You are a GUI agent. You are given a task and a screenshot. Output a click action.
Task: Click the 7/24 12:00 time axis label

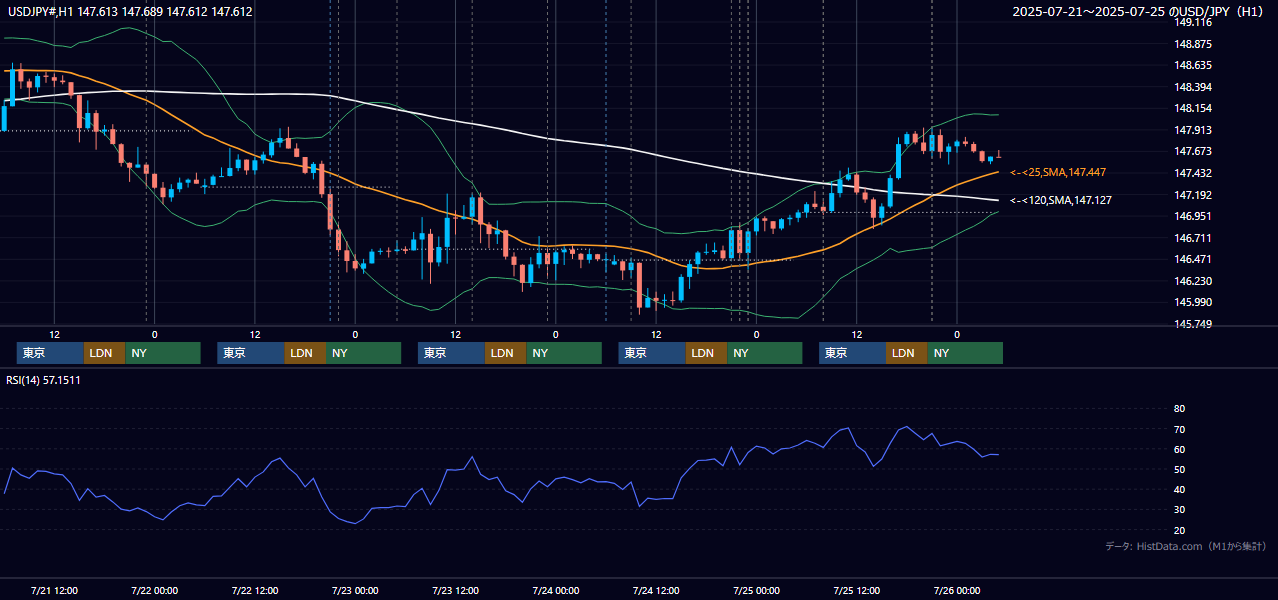pyautogui.click(x=655, y=590)
